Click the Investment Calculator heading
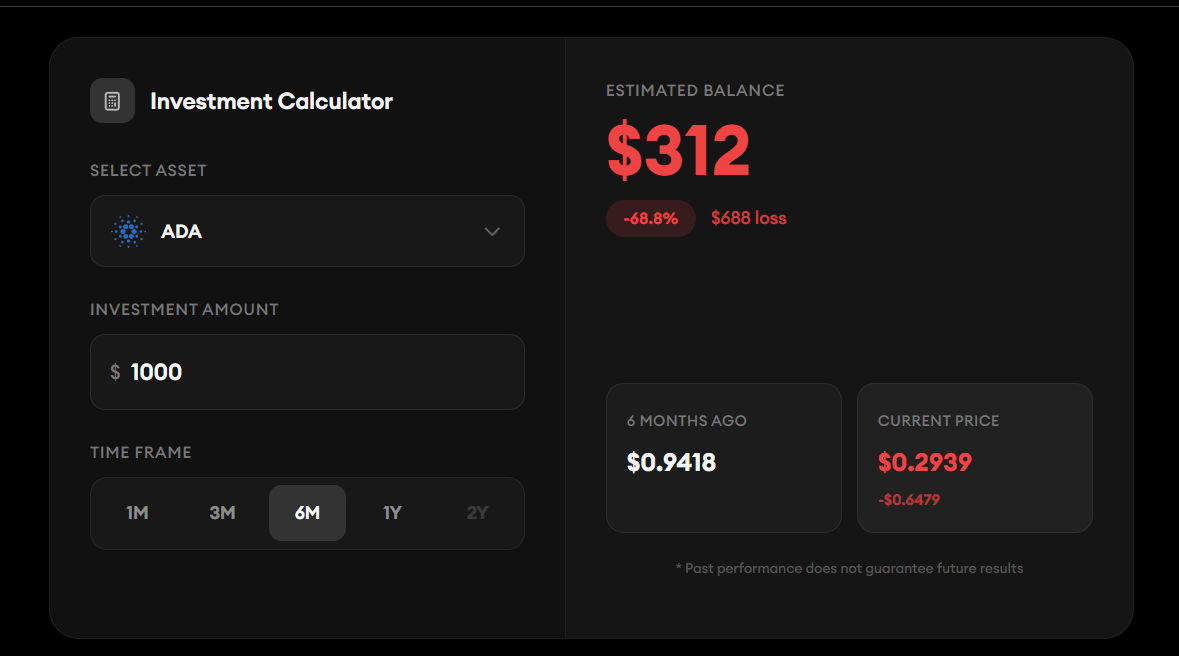This screenshot has width=1179, height=656. [x=271, y=101]
